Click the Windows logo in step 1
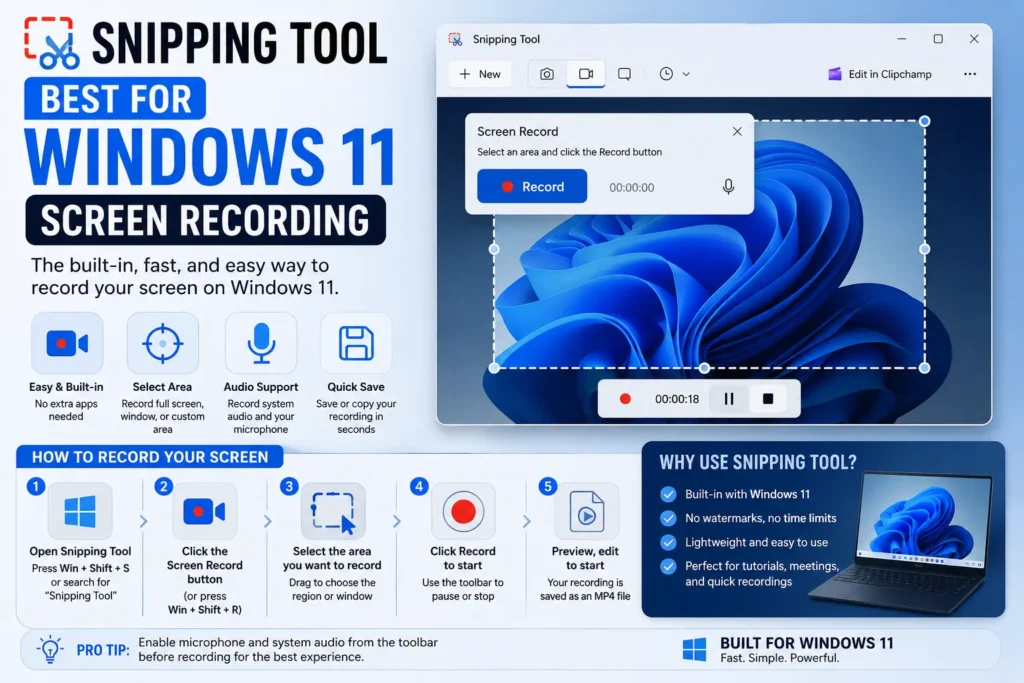Screen dimensions: 1024x683 80,511
